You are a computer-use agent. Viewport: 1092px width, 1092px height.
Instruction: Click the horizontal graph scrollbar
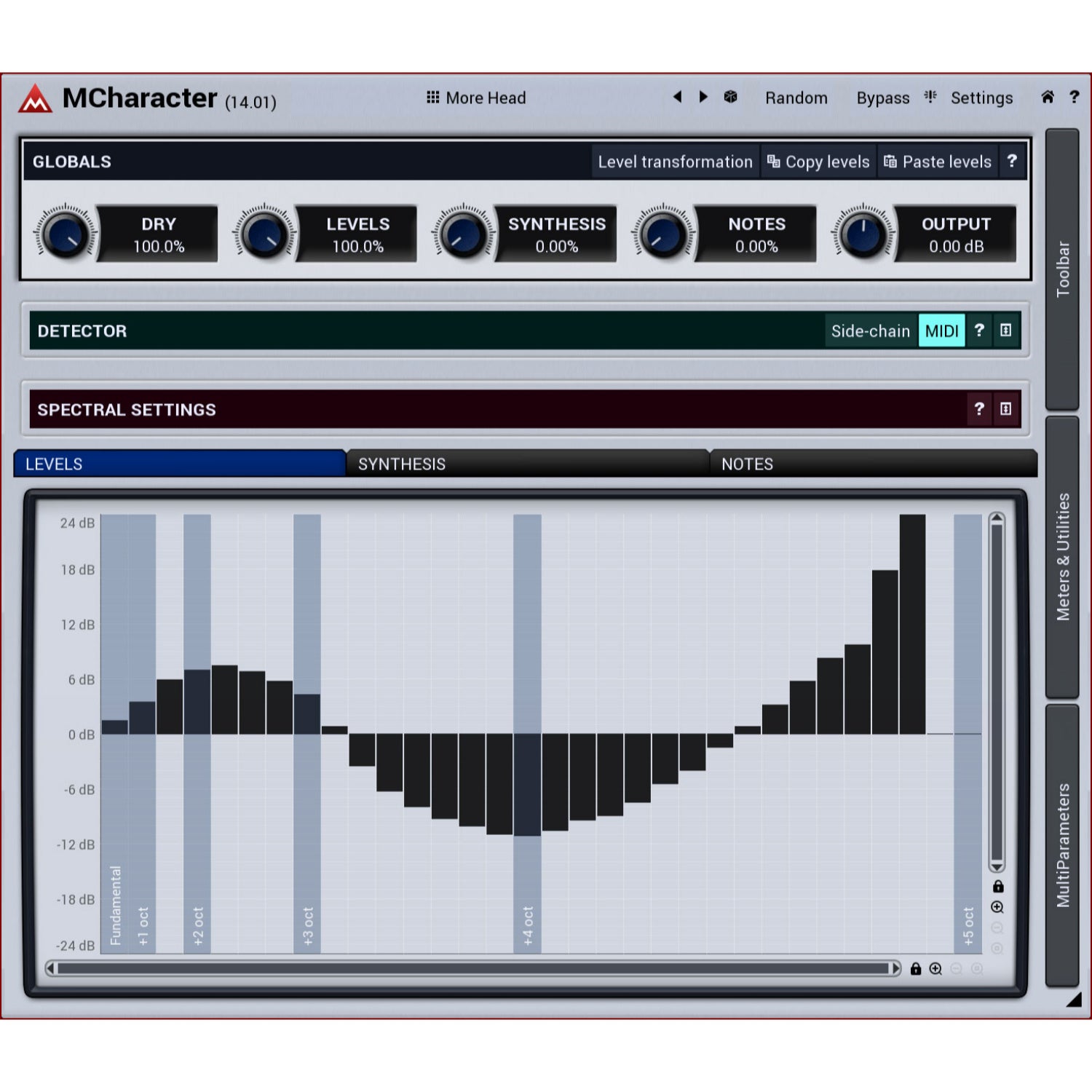pos(473,968)
